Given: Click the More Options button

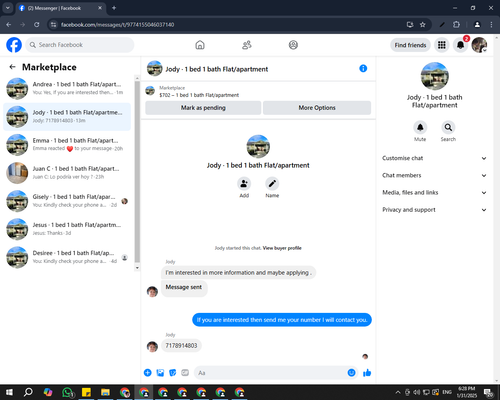Looking at the screenshot, I should click(x=317, y=108).
